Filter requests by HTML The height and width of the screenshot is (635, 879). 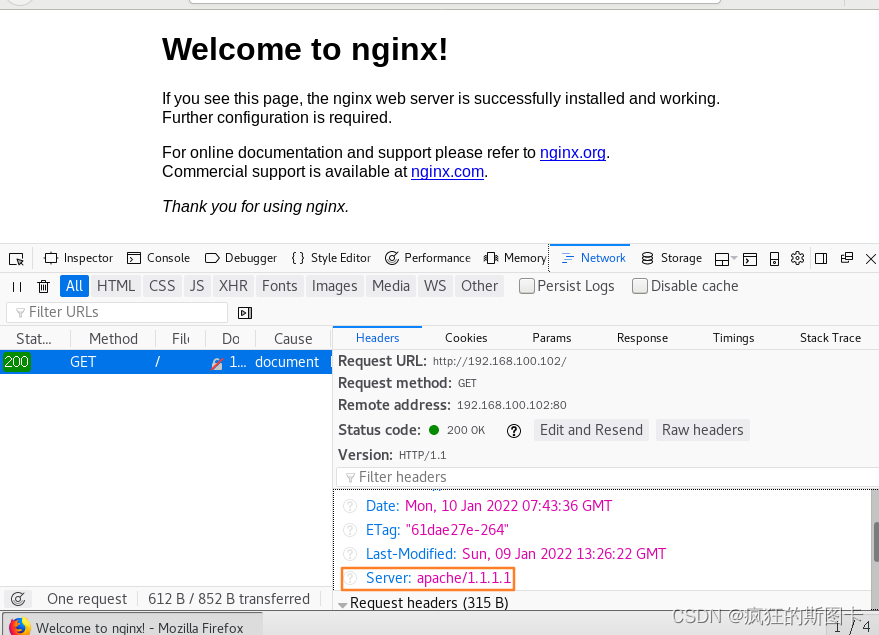[115, 286]
